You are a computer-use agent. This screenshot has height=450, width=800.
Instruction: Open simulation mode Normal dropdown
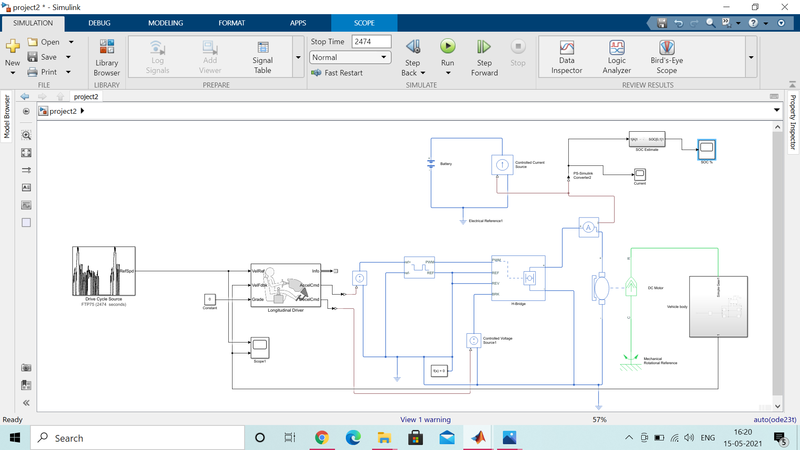[x=350, y=57]
